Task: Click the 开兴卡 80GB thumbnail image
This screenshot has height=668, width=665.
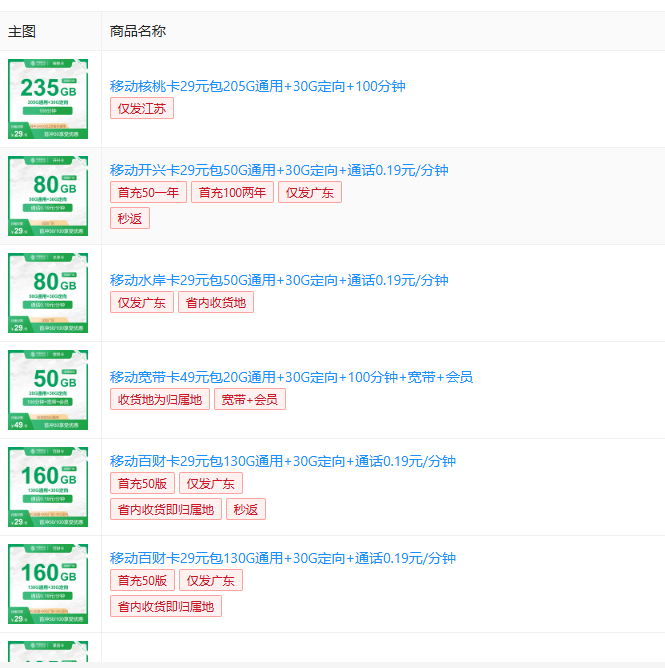Action: pos(48,196)
